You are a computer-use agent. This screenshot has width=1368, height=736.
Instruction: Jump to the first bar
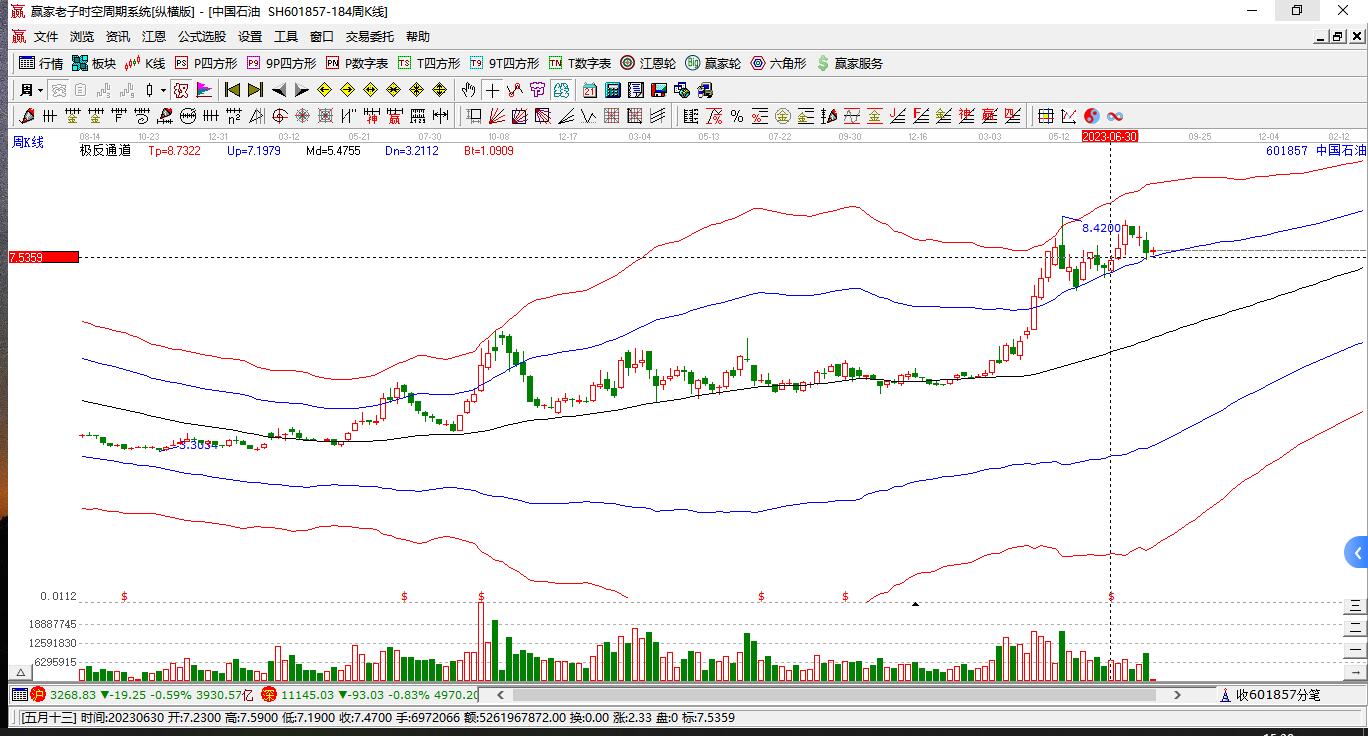[232, 90]
